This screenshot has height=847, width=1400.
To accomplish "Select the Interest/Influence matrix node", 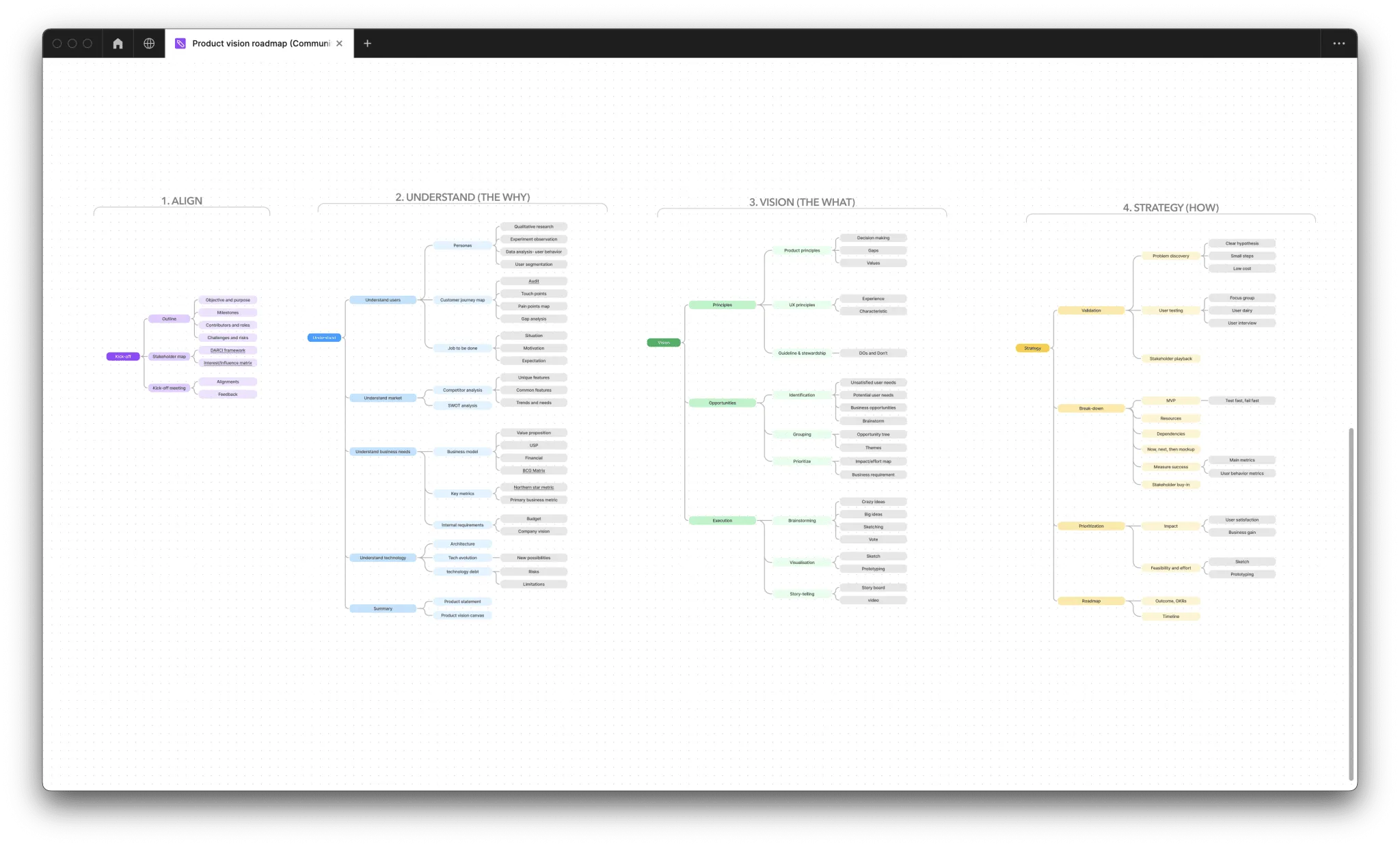I will (228, 363).
